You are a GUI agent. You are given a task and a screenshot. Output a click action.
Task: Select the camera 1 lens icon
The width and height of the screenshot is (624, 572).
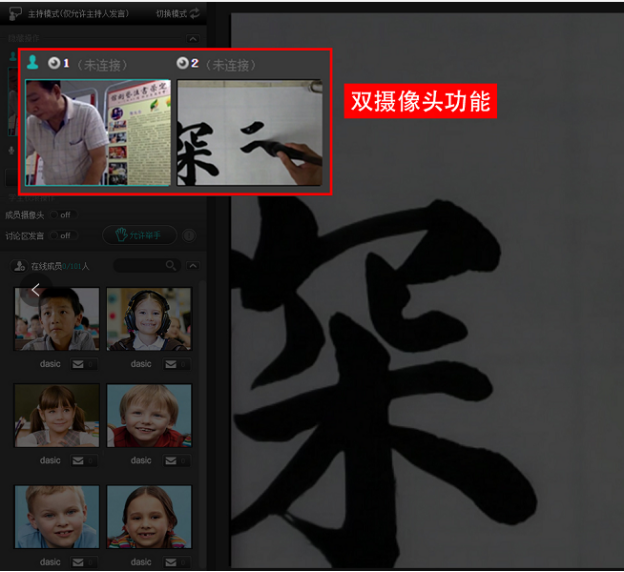click(54, 63)
